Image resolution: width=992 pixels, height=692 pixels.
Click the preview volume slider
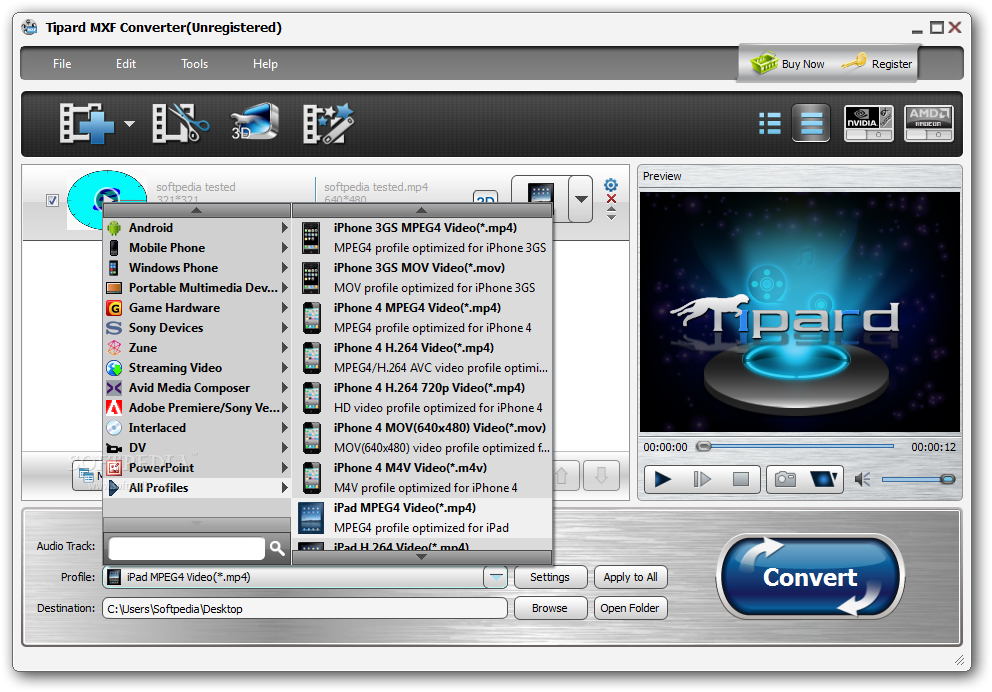(x=918, y=479)
